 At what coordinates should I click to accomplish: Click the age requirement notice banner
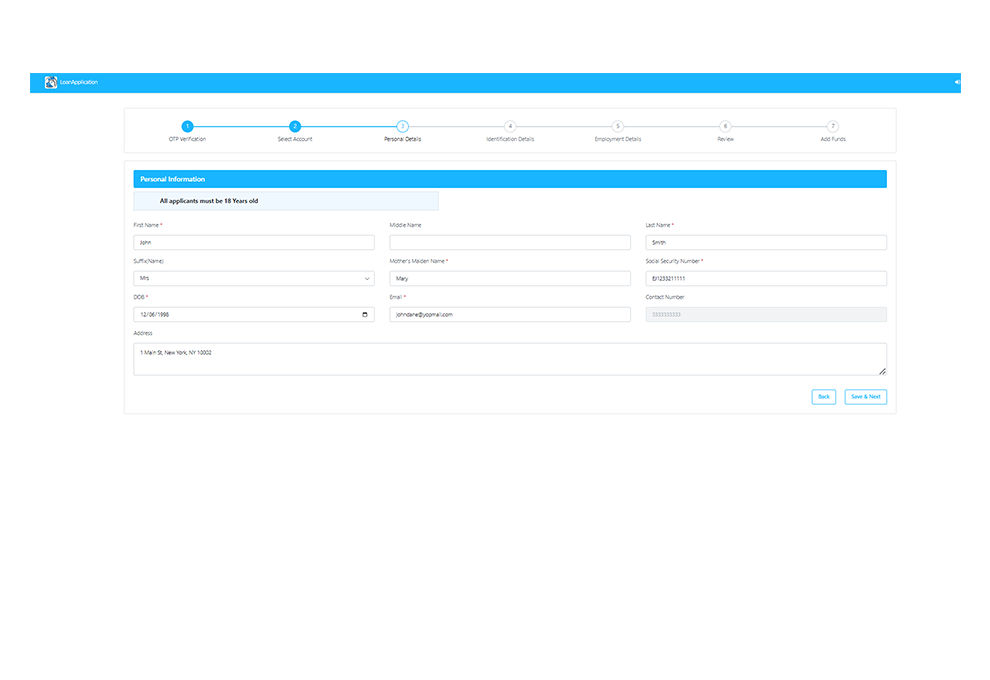pyautogui.click(x=286, y=201)
